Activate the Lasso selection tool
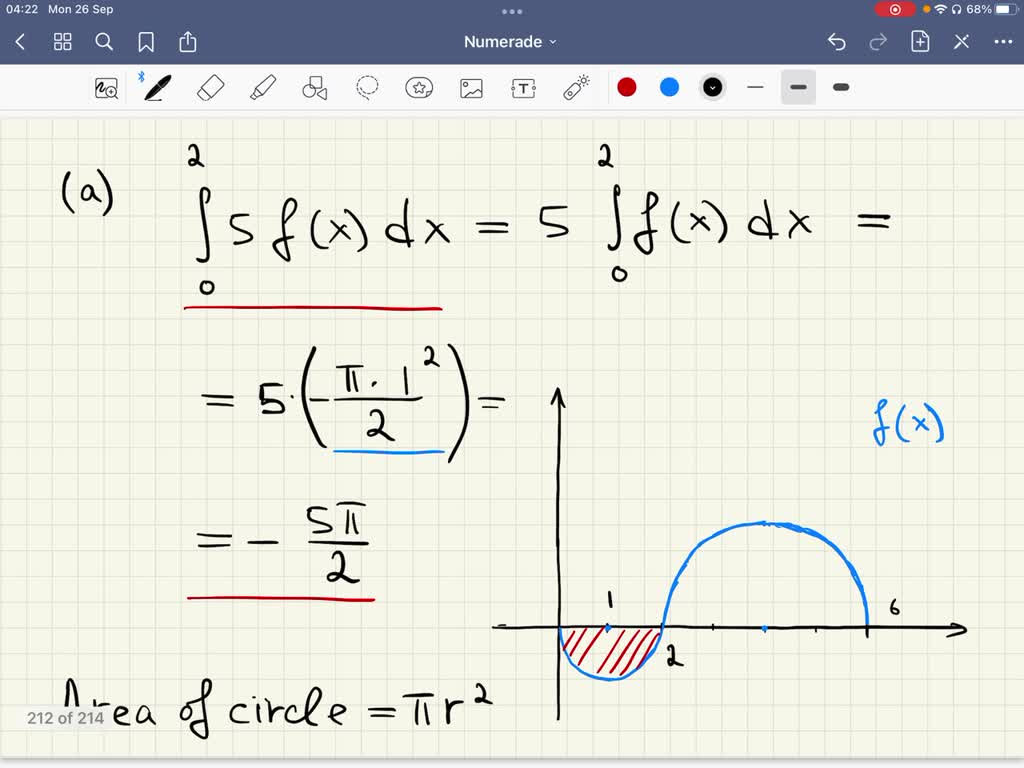 [366, 87]
